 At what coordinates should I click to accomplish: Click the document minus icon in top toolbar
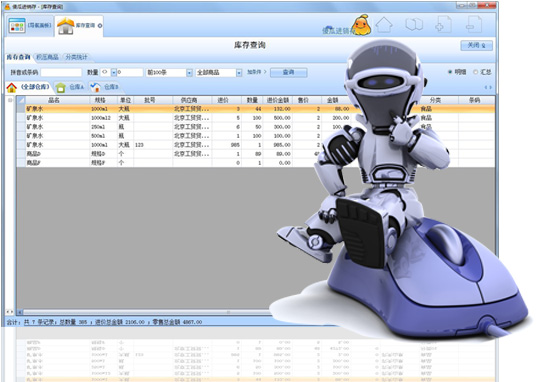pos(474,24)
